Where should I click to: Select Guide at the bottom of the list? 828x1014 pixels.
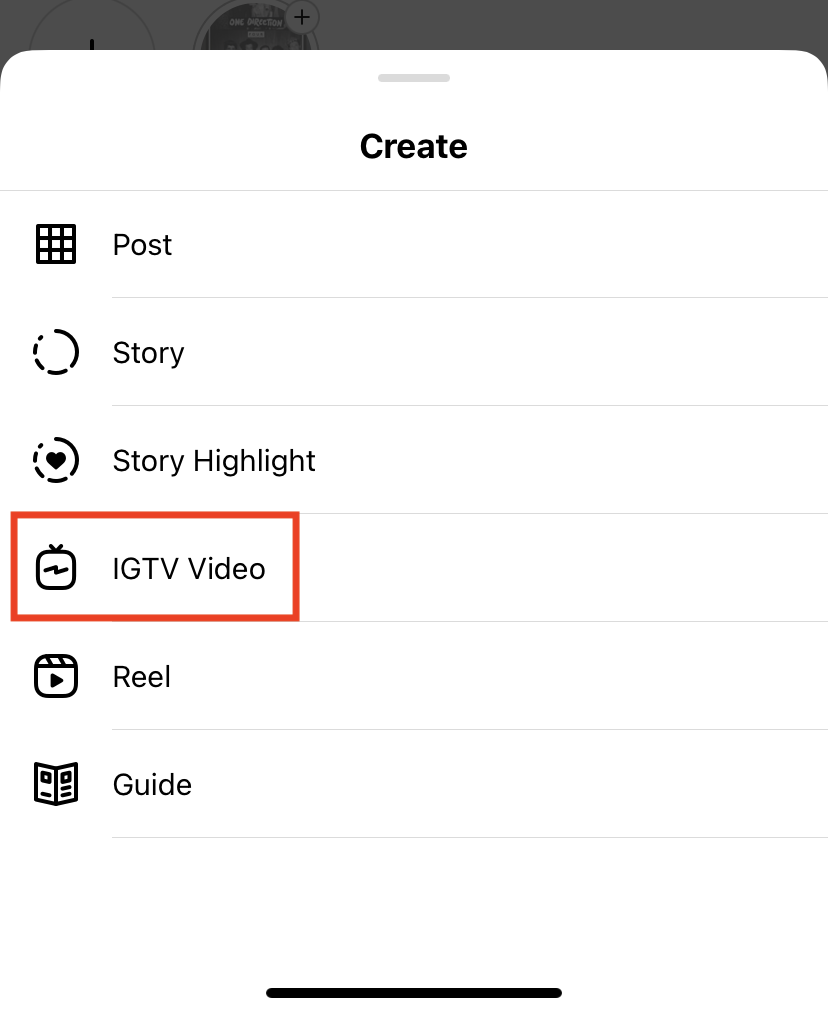[x=152, y=784]
